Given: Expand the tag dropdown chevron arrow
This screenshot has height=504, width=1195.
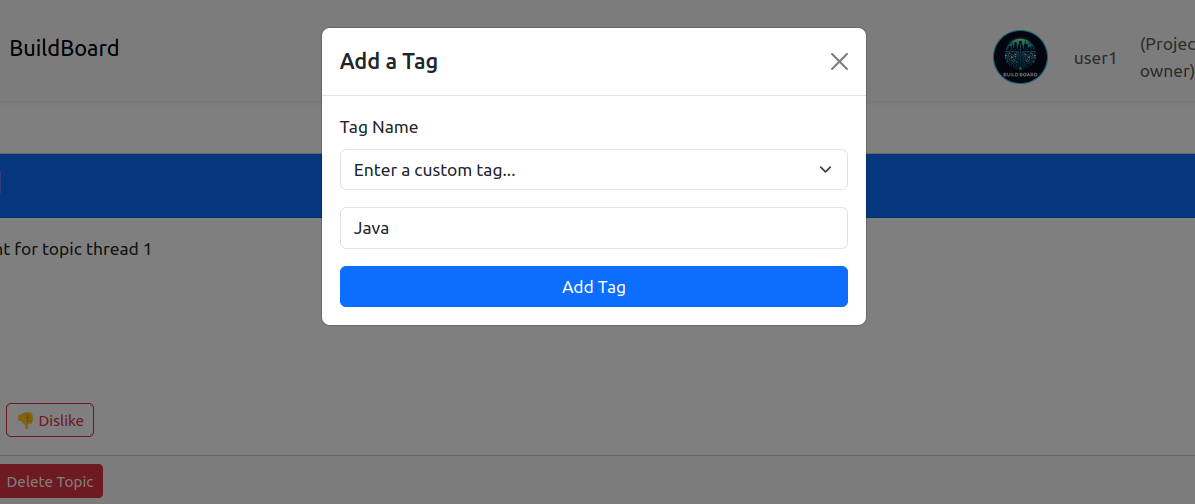Looking at the screenshot, I should pyautogui.click(x=826, y=170).
